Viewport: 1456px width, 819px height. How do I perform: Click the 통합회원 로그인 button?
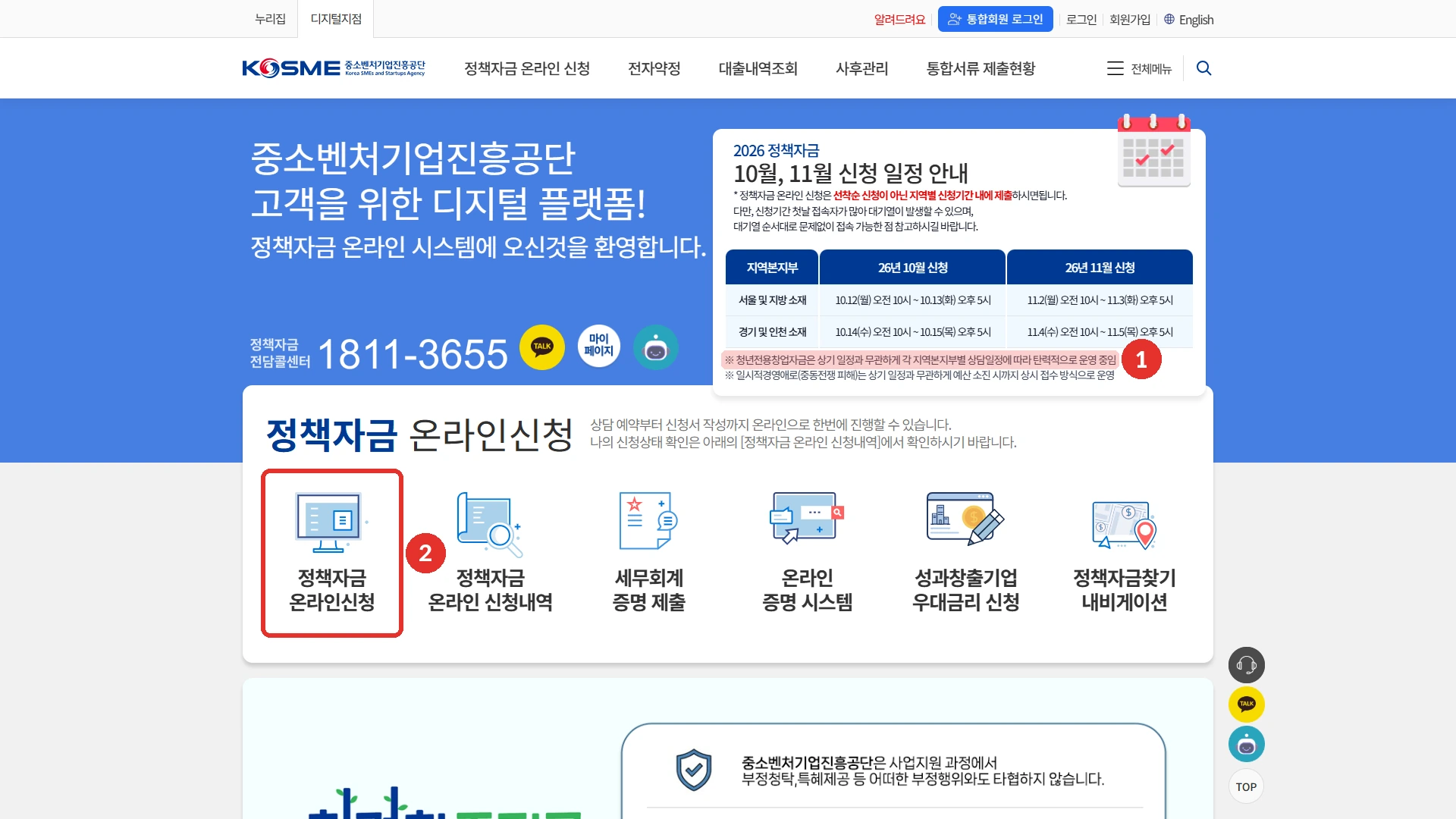coord(996,19)
